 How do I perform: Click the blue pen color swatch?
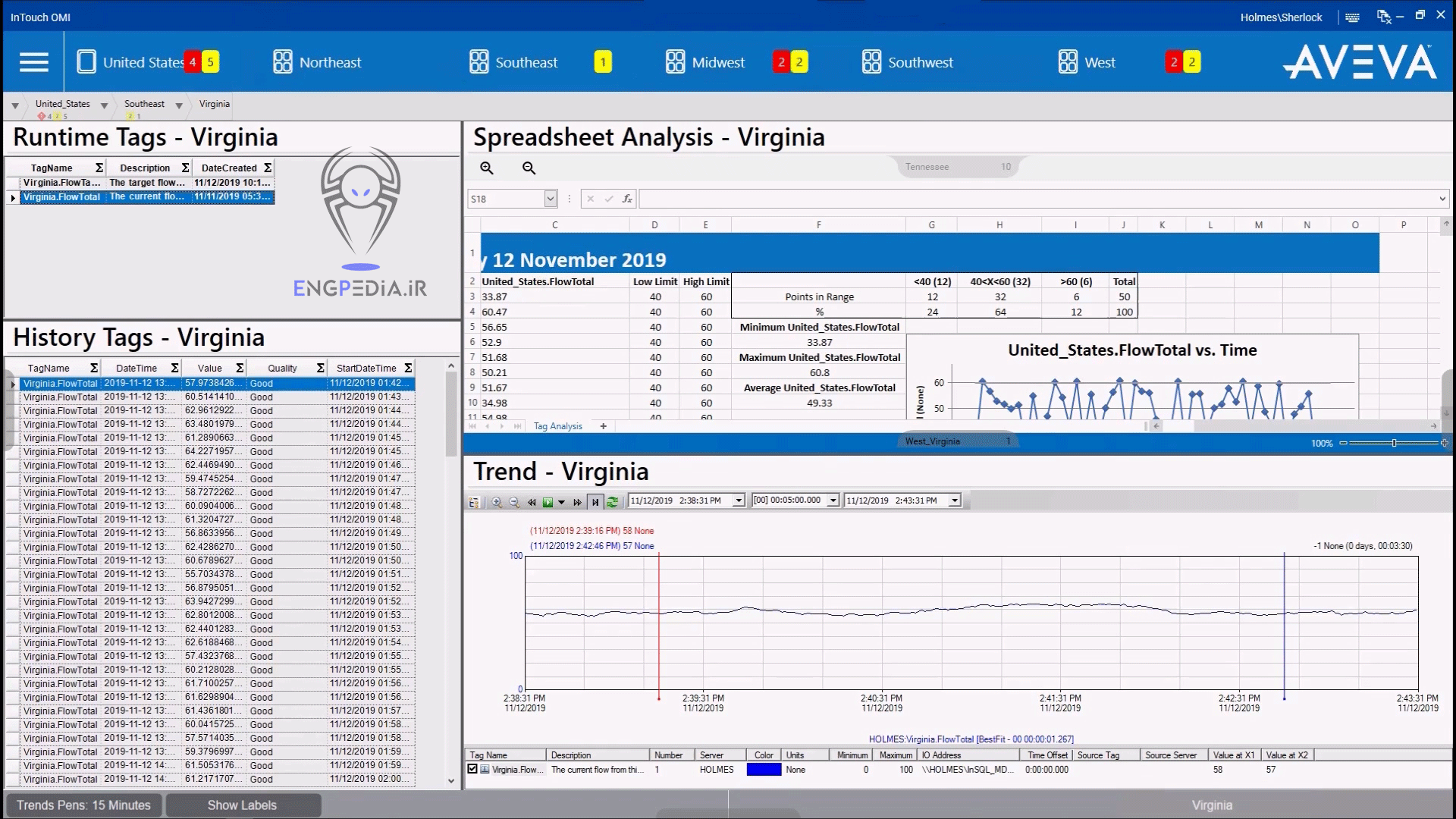764,769
